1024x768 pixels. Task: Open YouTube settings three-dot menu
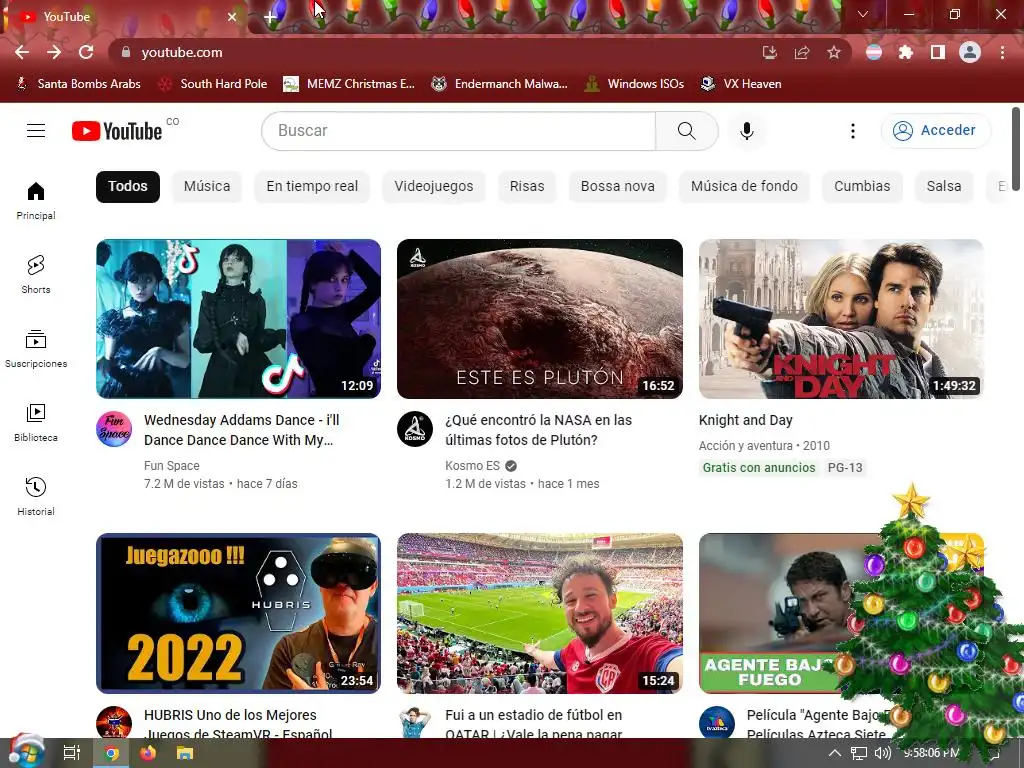852,131
